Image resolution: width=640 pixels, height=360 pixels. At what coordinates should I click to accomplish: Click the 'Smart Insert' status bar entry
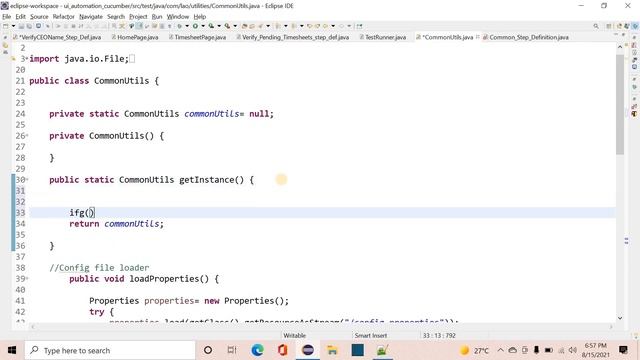(x=371, y=336)
